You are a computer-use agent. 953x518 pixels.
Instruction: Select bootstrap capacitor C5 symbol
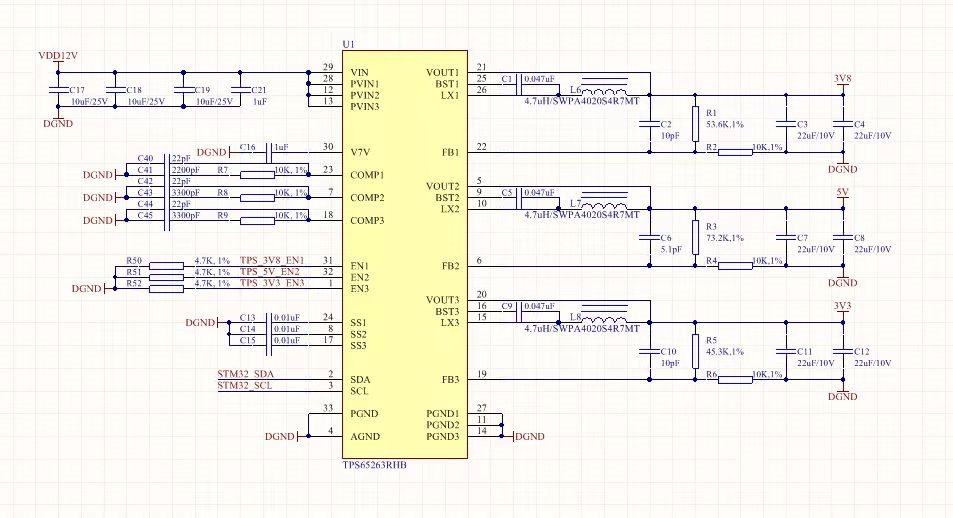[519, 198]
